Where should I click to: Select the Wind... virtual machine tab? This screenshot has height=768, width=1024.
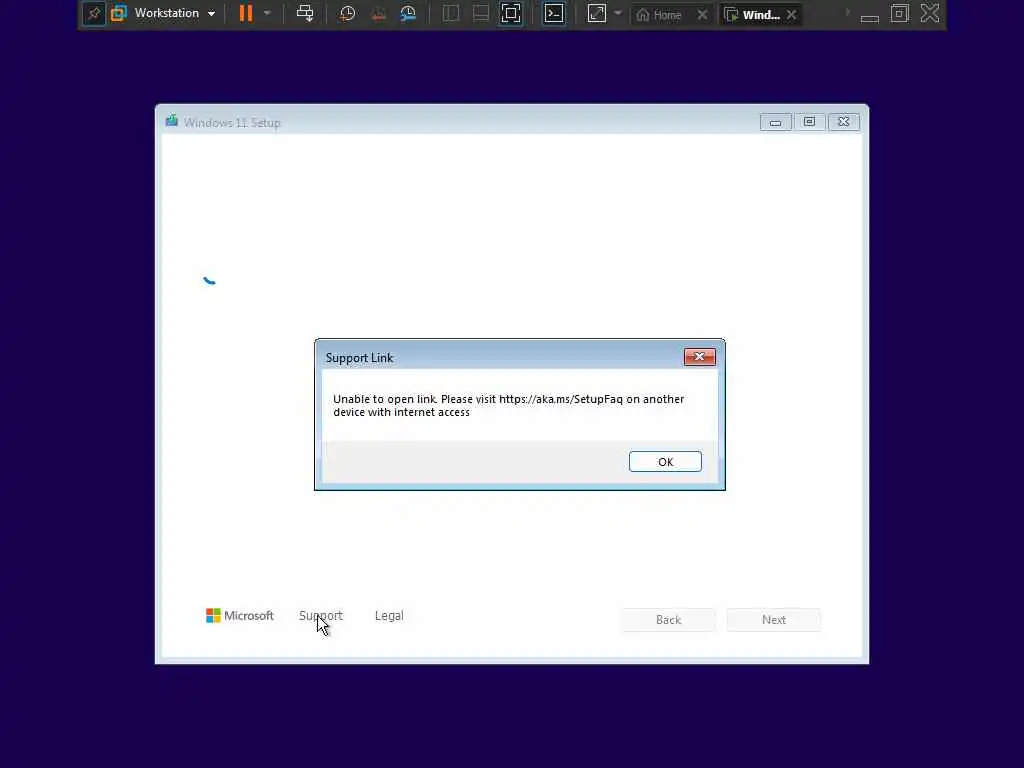753,14
